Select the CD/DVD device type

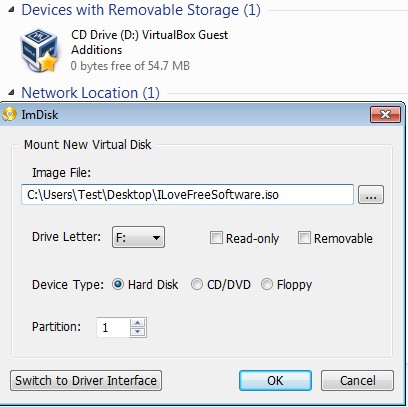197,284
